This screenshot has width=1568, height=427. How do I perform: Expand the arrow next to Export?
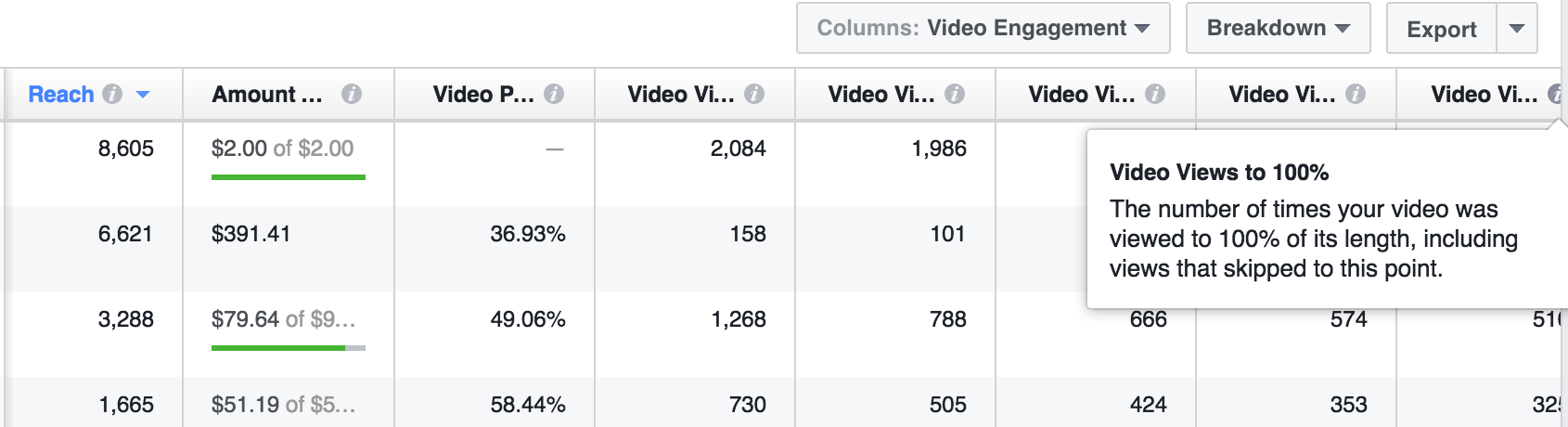[x=1517, y=28]
